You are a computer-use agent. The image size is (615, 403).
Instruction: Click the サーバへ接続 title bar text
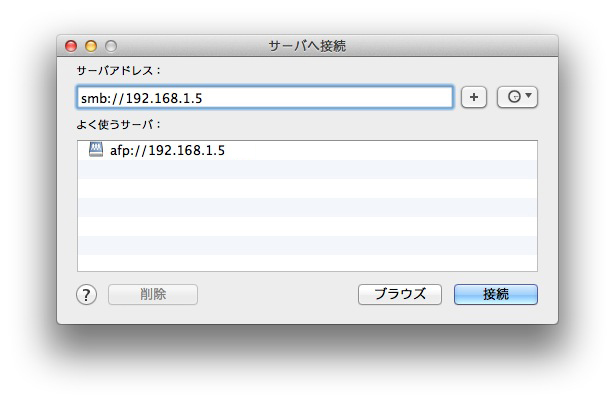click(x=307, y=46)
